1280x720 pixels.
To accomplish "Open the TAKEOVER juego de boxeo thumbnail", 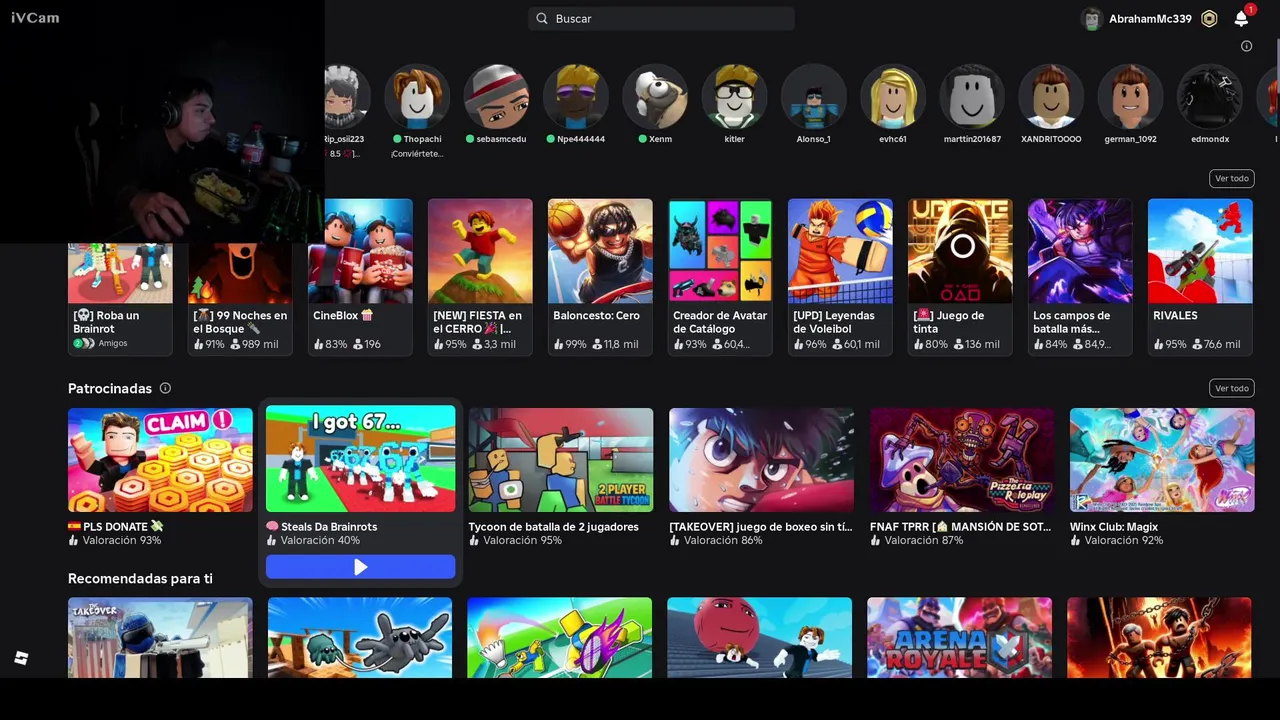I will pos(761,460).
